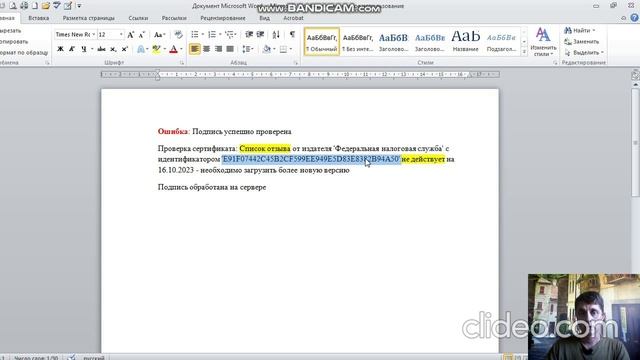Screen dimensions: 640x360
Task: Select the Название style
Action: [465, 42]
